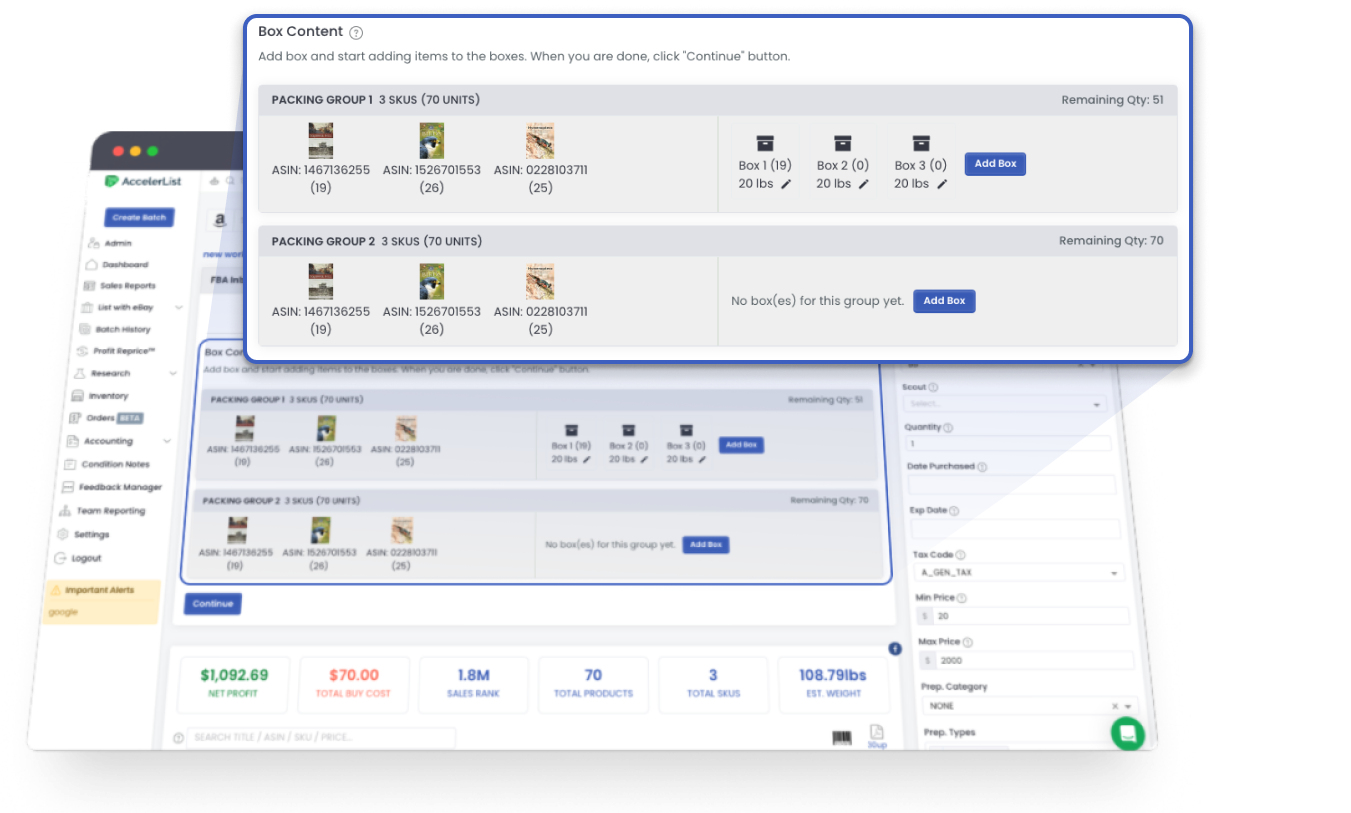This screenshot has width=1351, height=813.
Task: Go to Batch History in the sidebar
Action: (122, 329)
